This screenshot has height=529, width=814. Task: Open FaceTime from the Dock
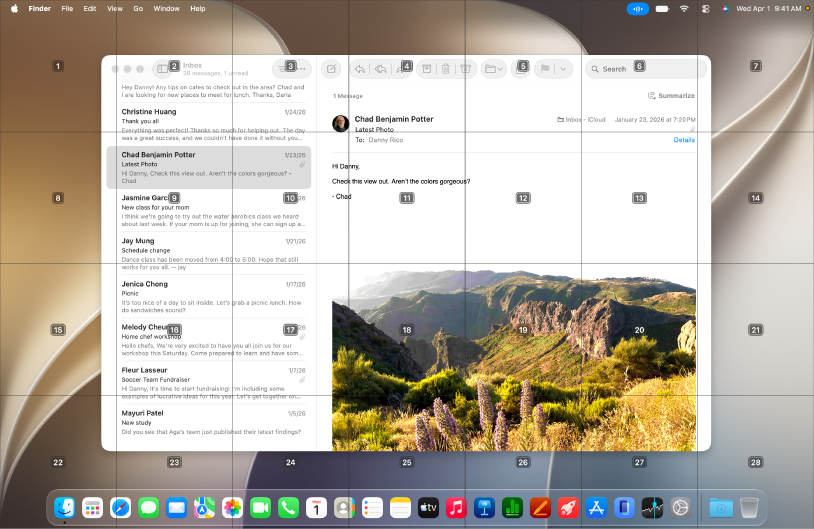pos(261,508)
